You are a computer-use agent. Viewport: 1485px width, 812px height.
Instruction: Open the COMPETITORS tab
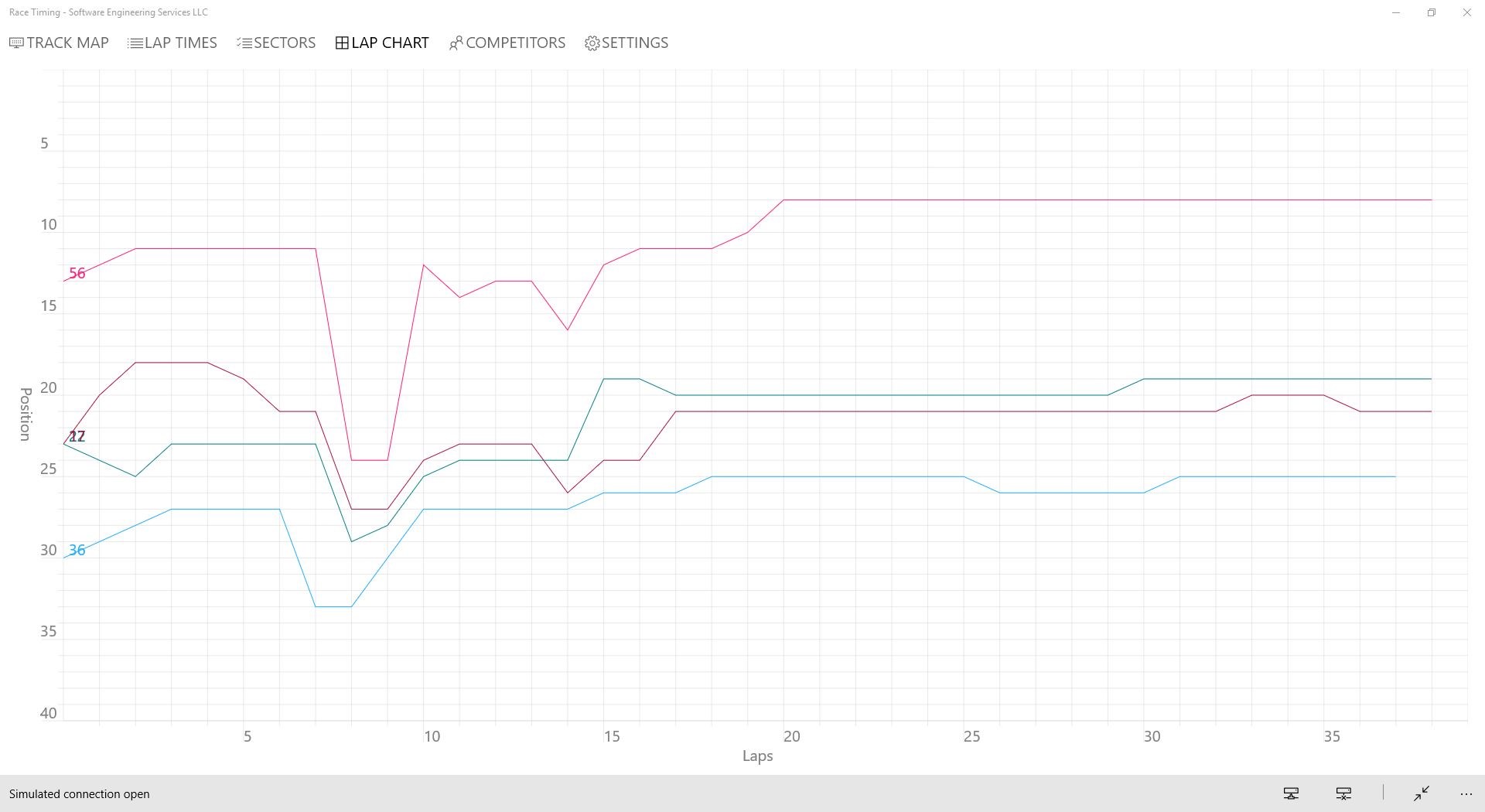point(507,43)
